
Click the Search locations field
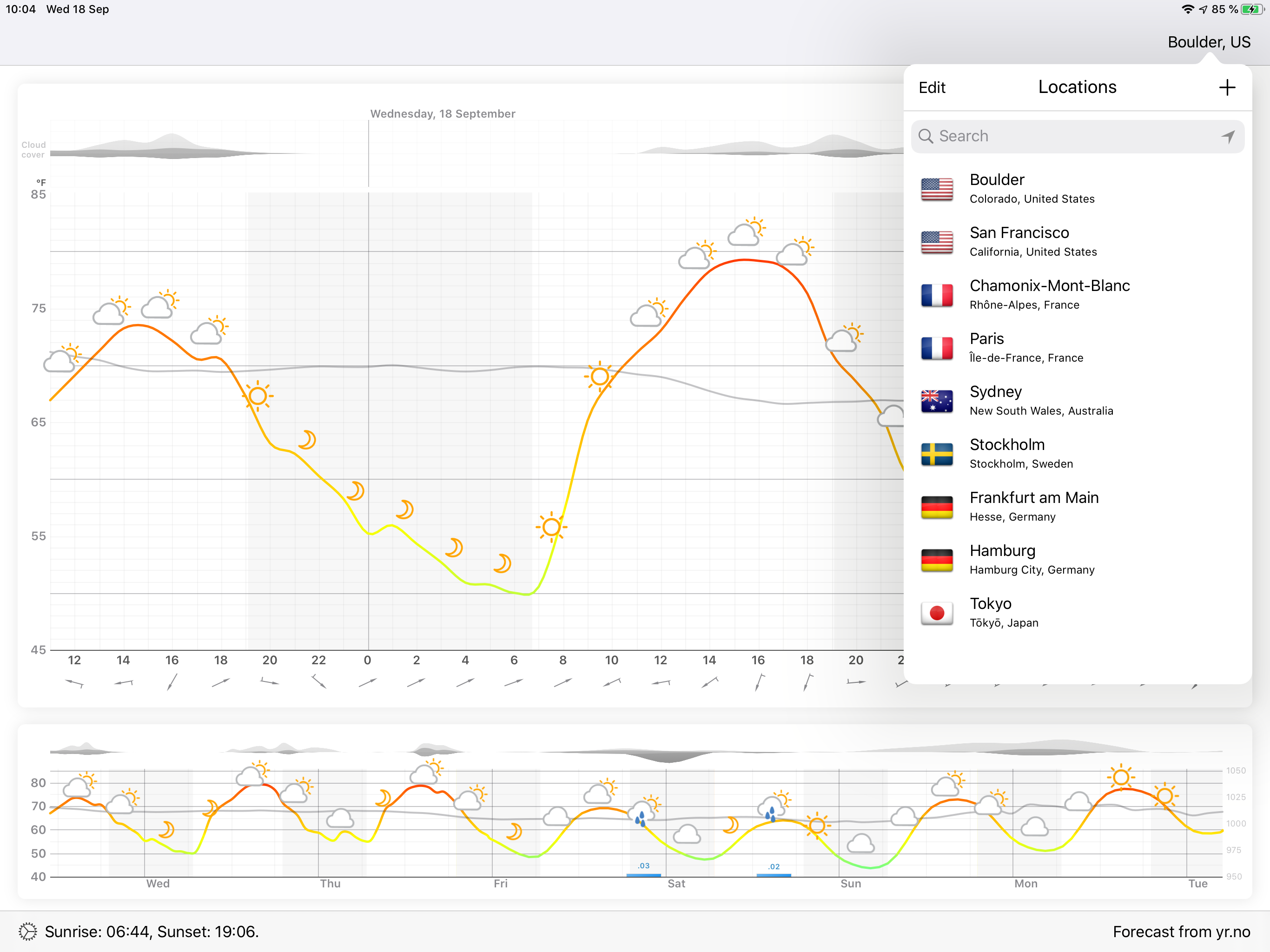click(1074, 136)
